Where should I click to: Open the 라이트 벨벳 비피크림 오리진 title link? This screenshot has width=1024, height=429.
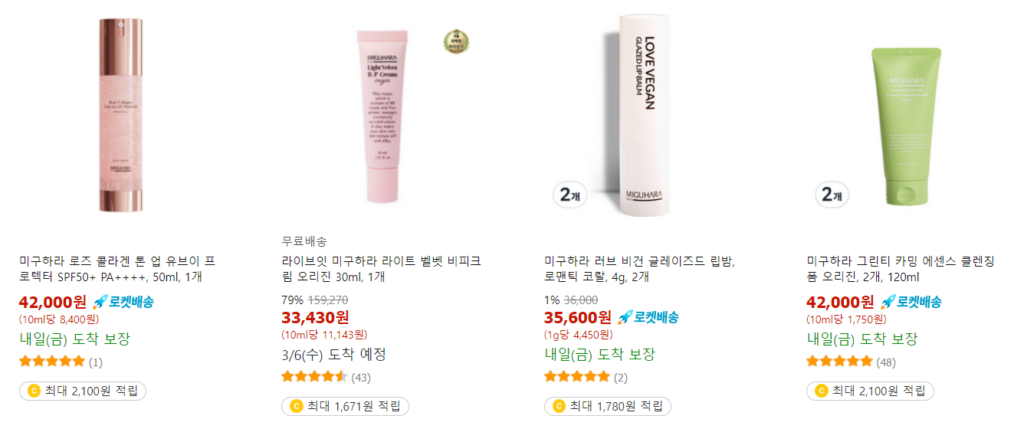[x=381, y=269]
